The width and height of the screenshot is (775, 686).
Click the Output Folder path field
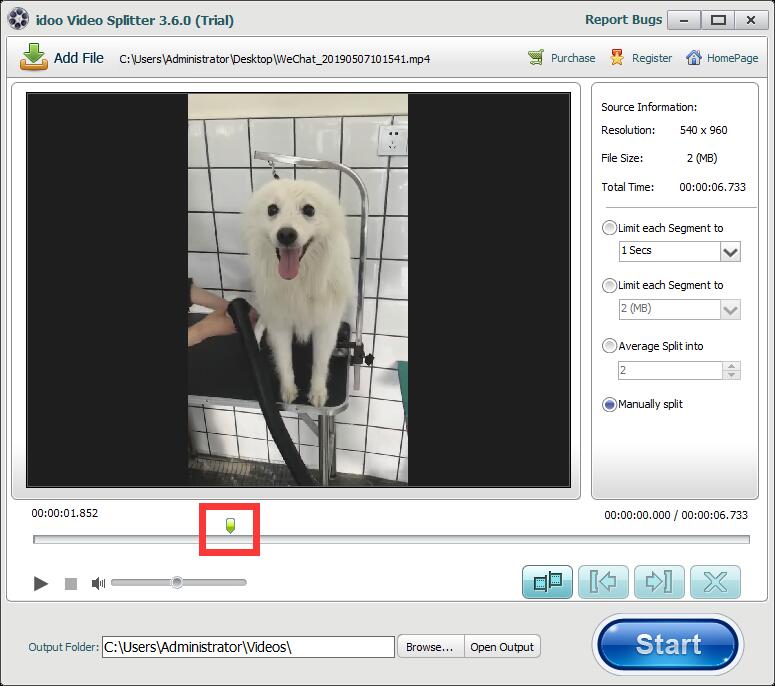pyautogui.click(x=248, y=647)
